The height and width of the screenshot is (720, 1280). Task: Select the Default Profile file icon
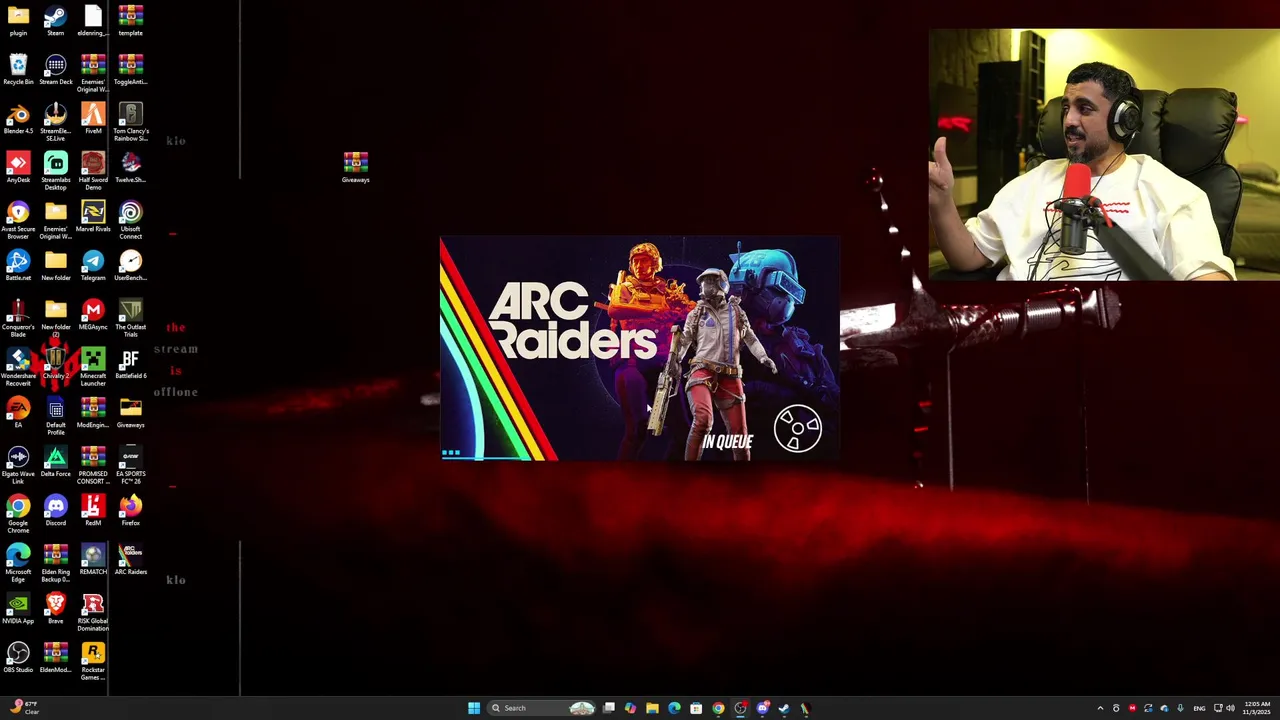pyautogui.click(x=55, y=416)
